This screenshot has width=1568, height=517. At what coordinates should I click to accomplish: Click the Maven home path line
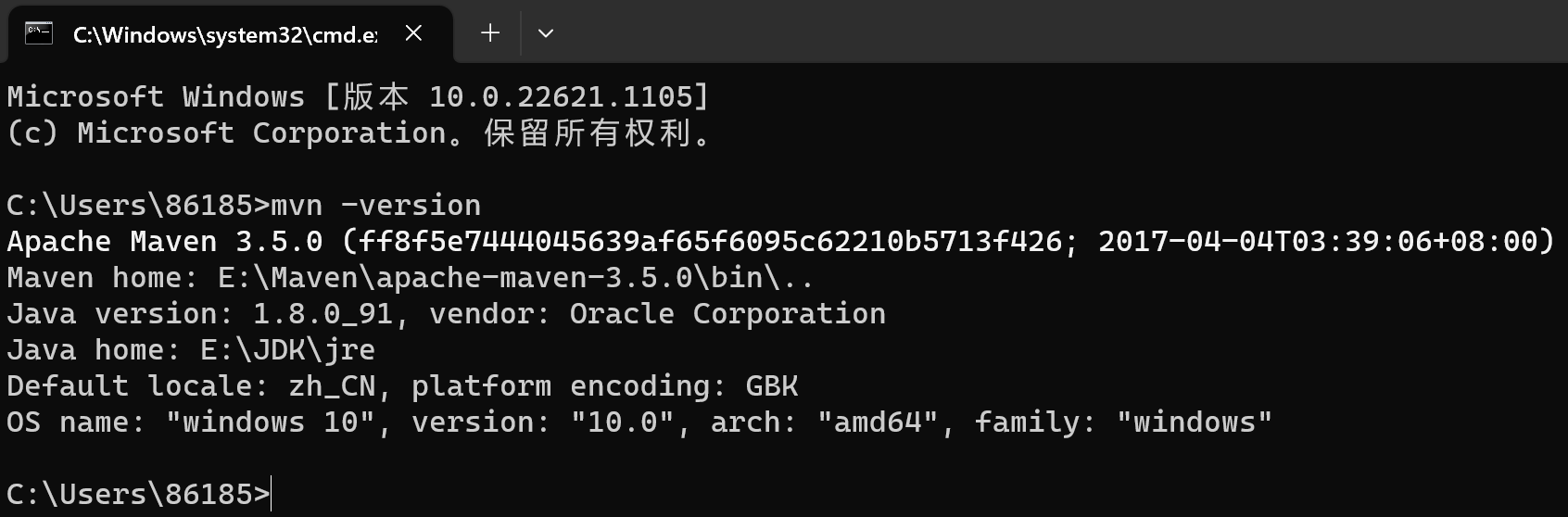pos(410,278)
